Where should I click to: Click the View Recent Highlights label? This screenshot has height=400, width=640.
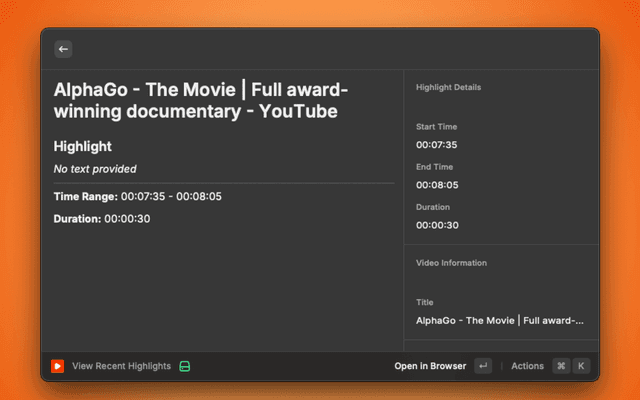(121, 366)
